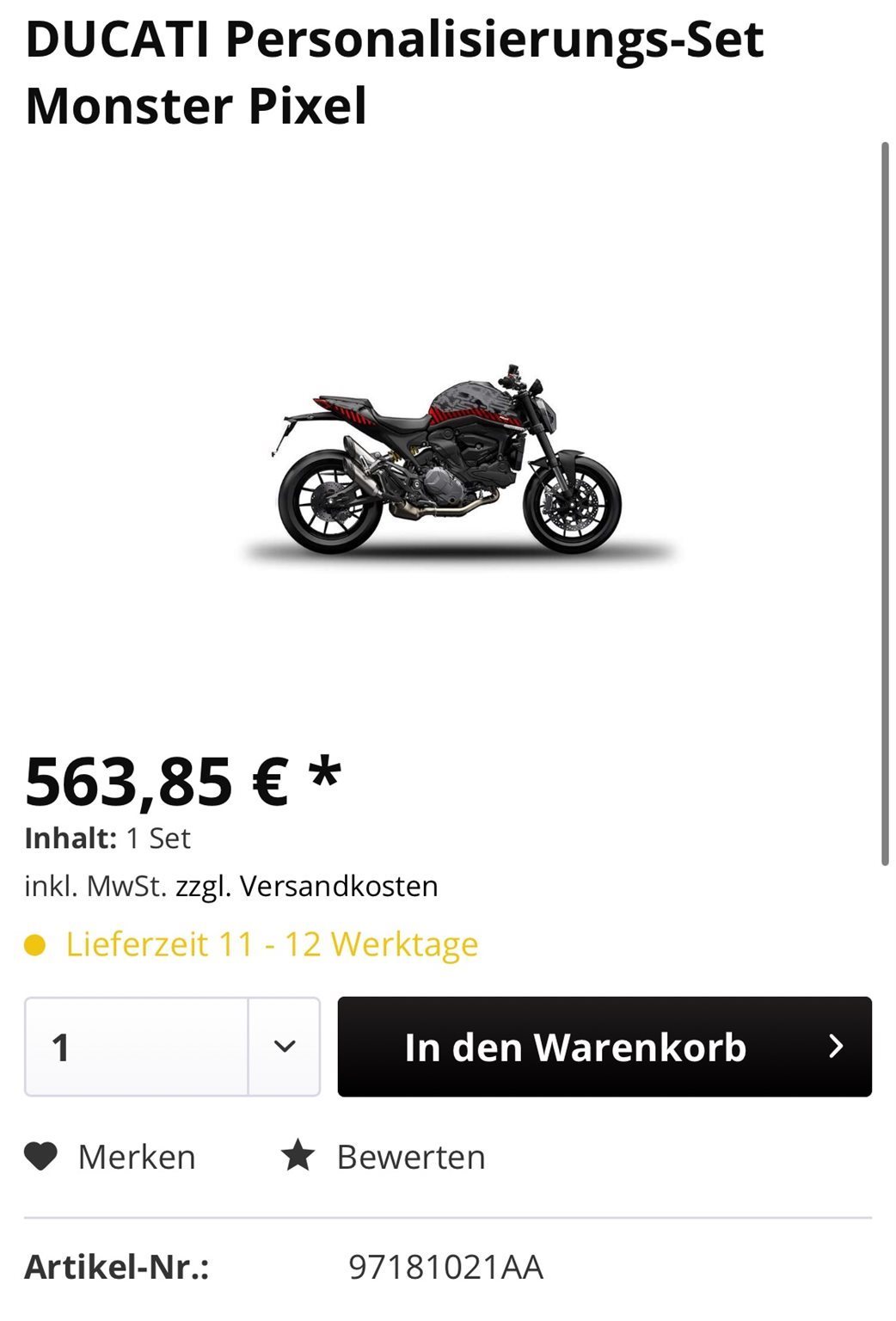The height and width of the screenshot is (1321, 896).
Task: Click the Artikel-Nr. label
Action: (x=117, y=1267)
